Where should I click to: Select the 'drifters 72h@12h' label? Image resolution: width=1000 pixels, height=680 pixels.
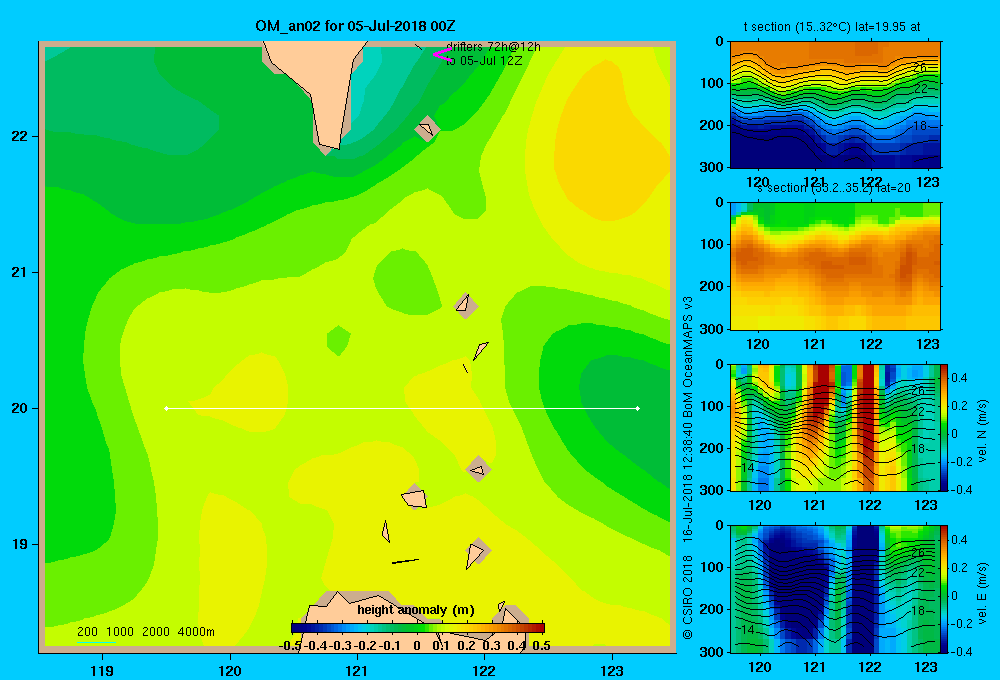(493, 47)
